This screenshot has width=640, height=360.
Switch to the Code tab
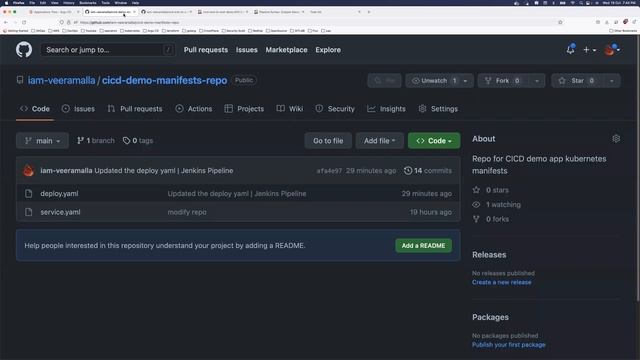pos(35,109)
